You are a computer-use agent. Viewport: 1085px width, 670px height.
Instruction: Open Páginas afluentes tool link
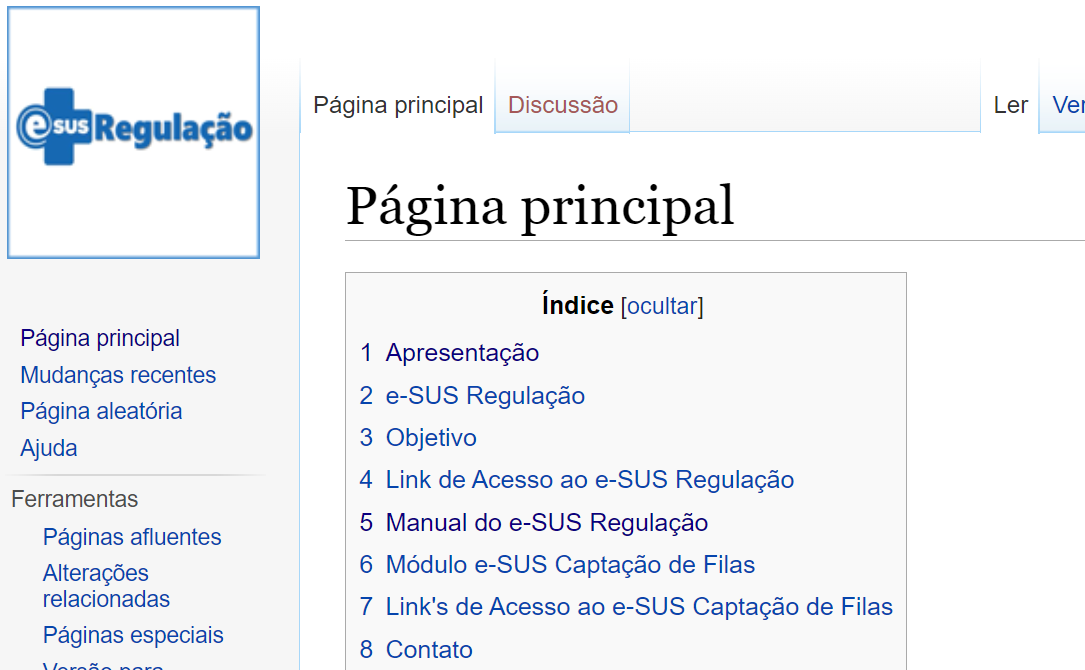pyautogui.click(x=132, y=537)
